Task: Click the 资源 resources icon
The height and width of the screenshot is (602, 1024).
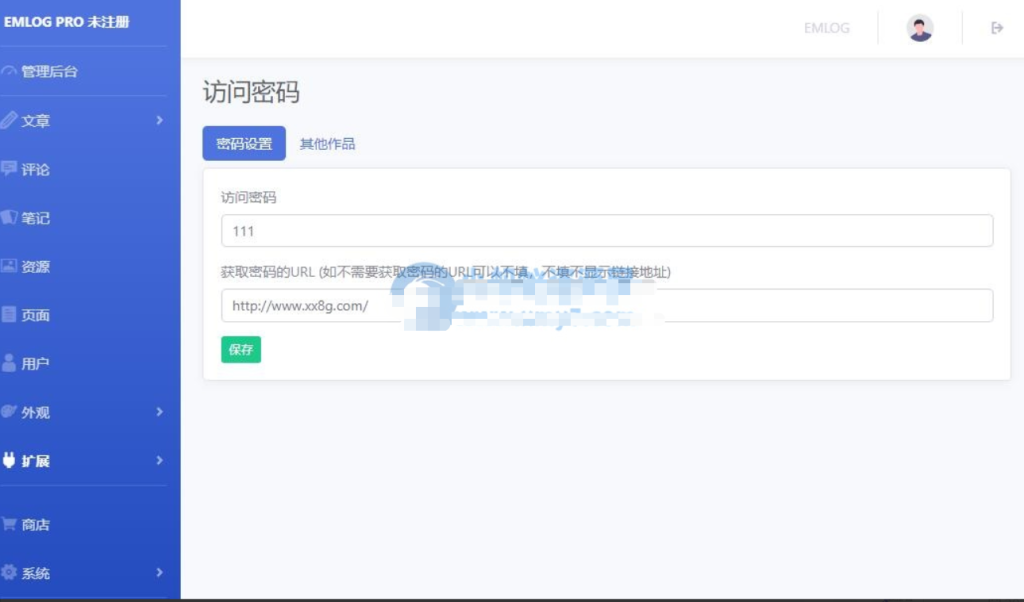Action: pyautogui.click(x=12, y=266)
